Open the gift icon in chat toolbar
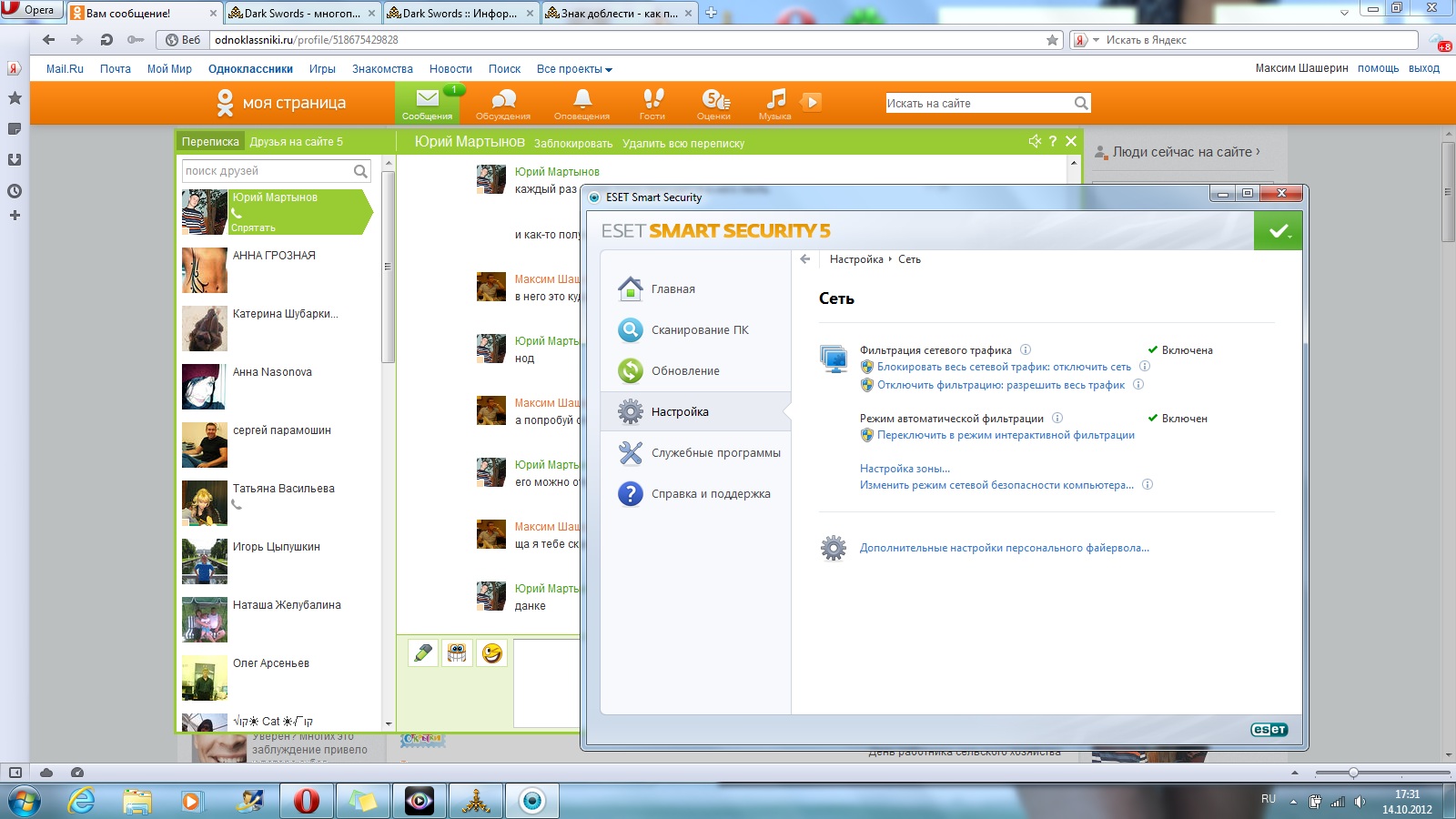 pyautogui.click(x=457, y=652)
